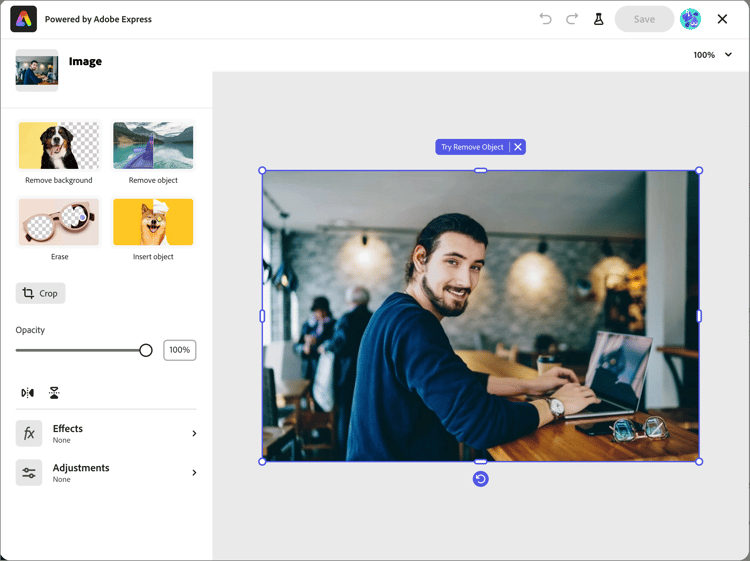
Task: Expand the Adjustments panel
Action: coord(106,473)
